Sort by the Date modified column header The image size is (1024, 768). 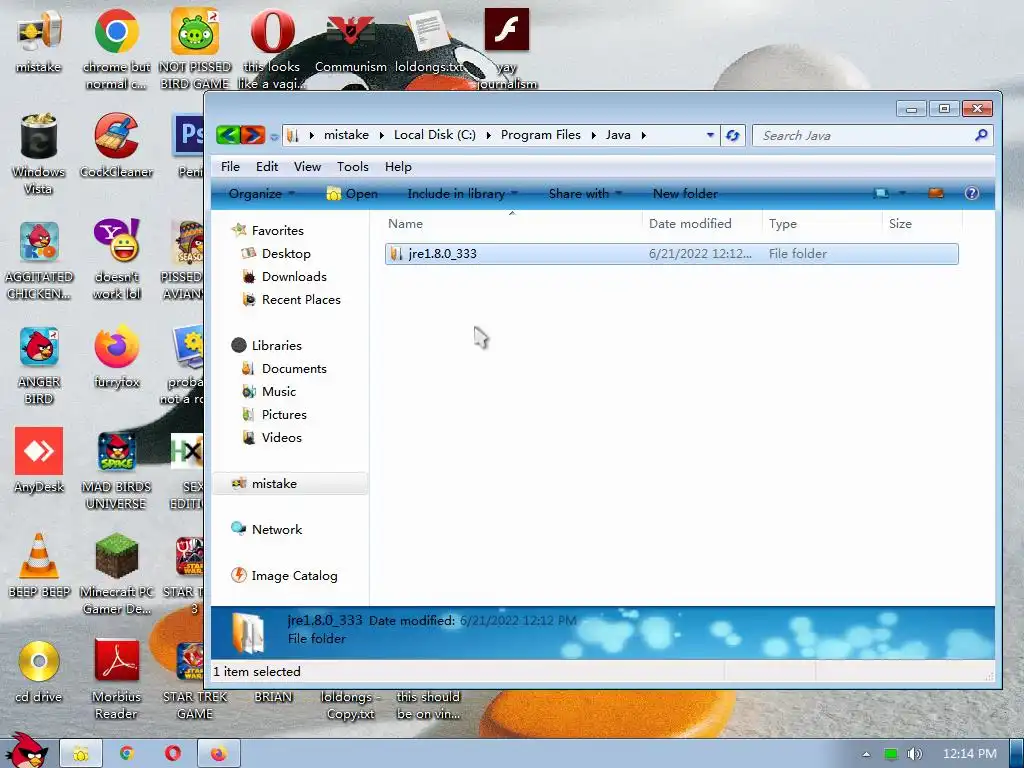[x=702, y=223]
